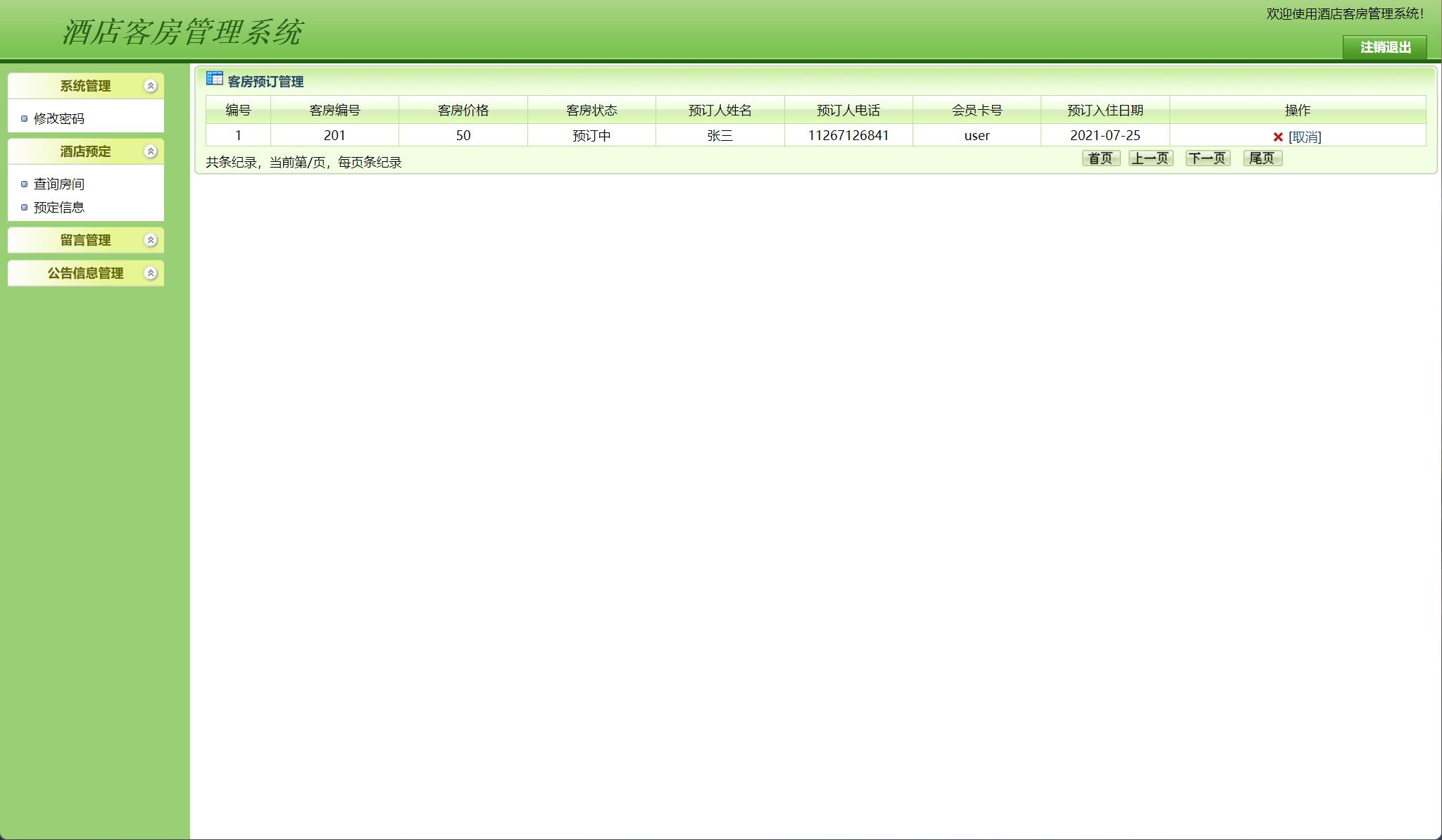Image resolution: width=1442 pixels, height=840 pixels.
Task: Open 修改密码 from the sidebar
Action: pos(60,118)
